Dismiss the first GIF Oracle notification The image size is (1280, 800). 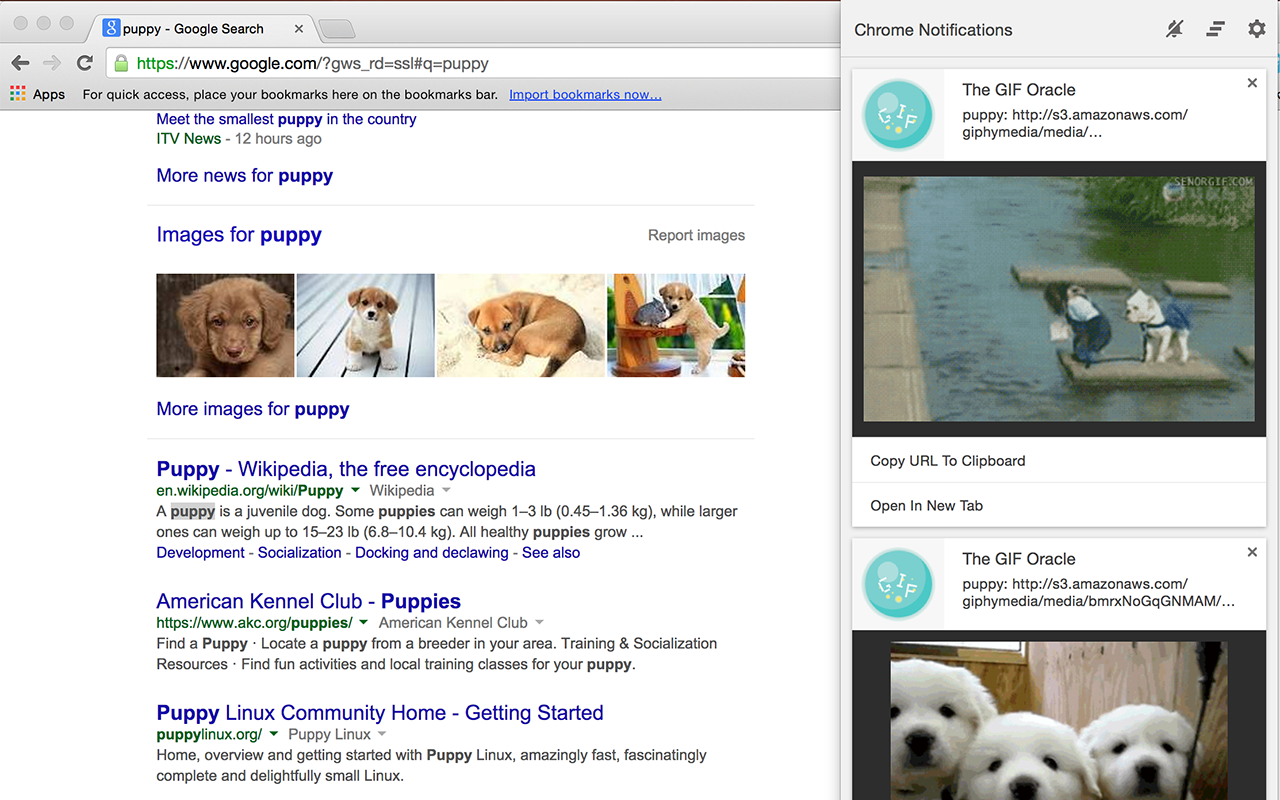coord(1252,83)
